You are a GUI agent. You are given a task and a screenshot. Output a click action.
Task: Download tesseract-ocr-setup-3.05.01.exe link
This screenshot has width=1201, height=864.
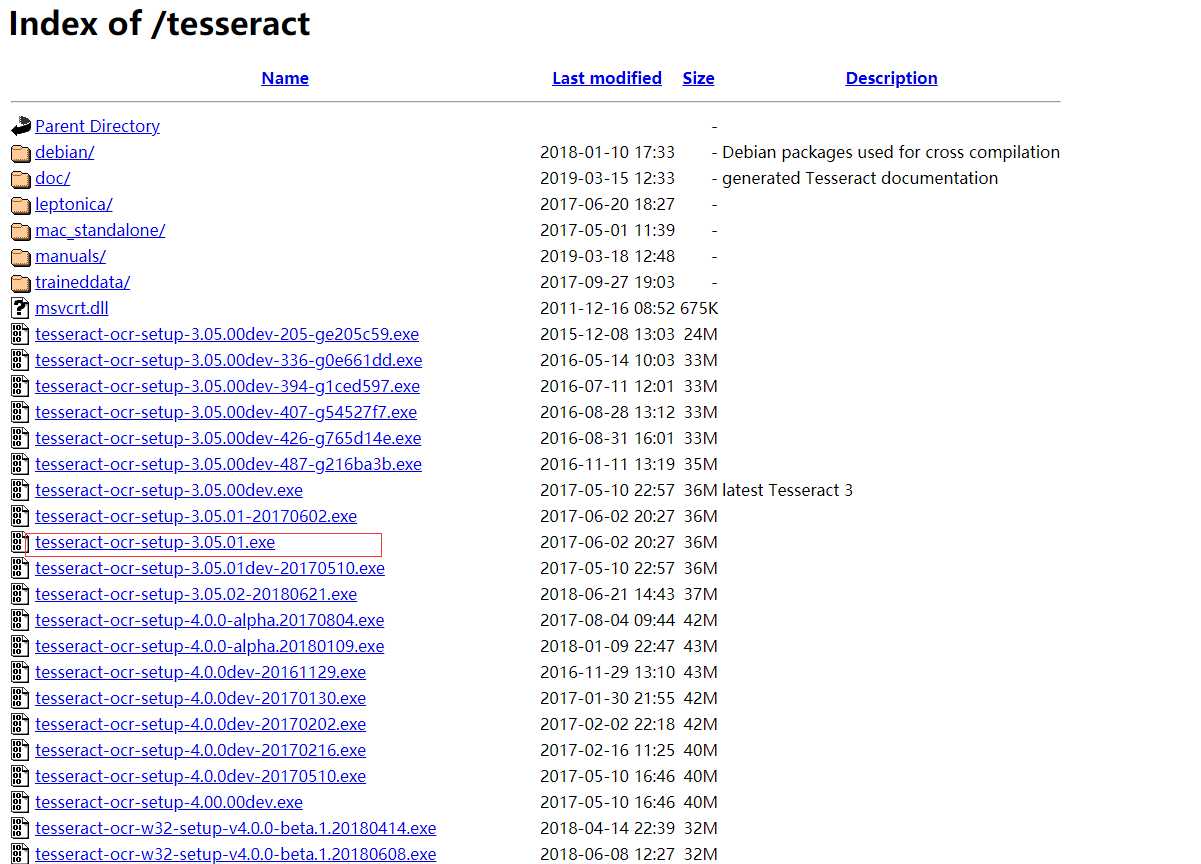click(x=155, y=542)
